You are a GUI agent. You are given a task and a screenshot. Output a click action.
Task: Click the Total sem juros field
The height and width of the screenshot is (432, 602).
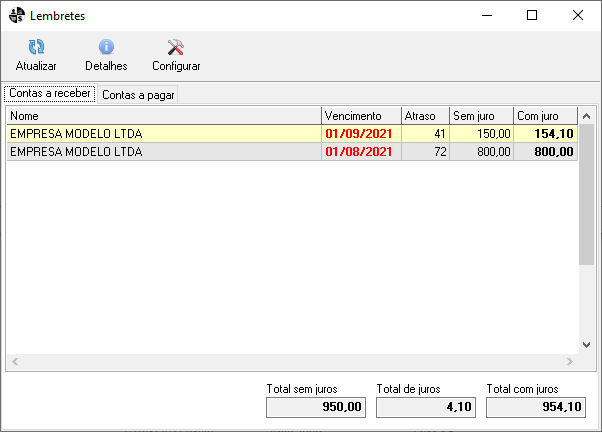(x=316, y=407)
